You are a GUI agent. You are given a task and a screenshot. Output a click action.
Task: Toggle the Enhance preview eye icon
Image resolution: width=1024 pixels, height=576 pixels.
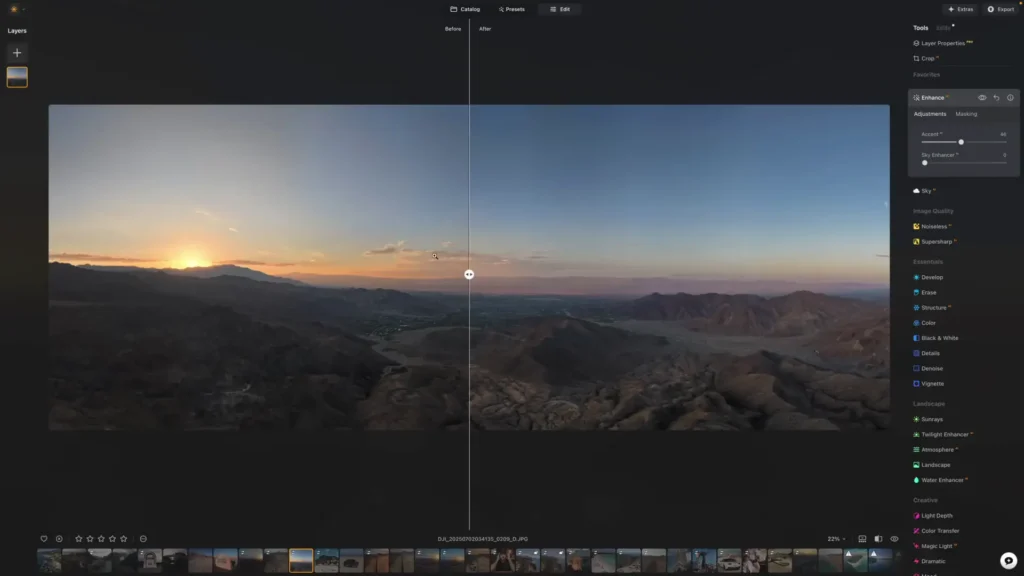[981, 97]
